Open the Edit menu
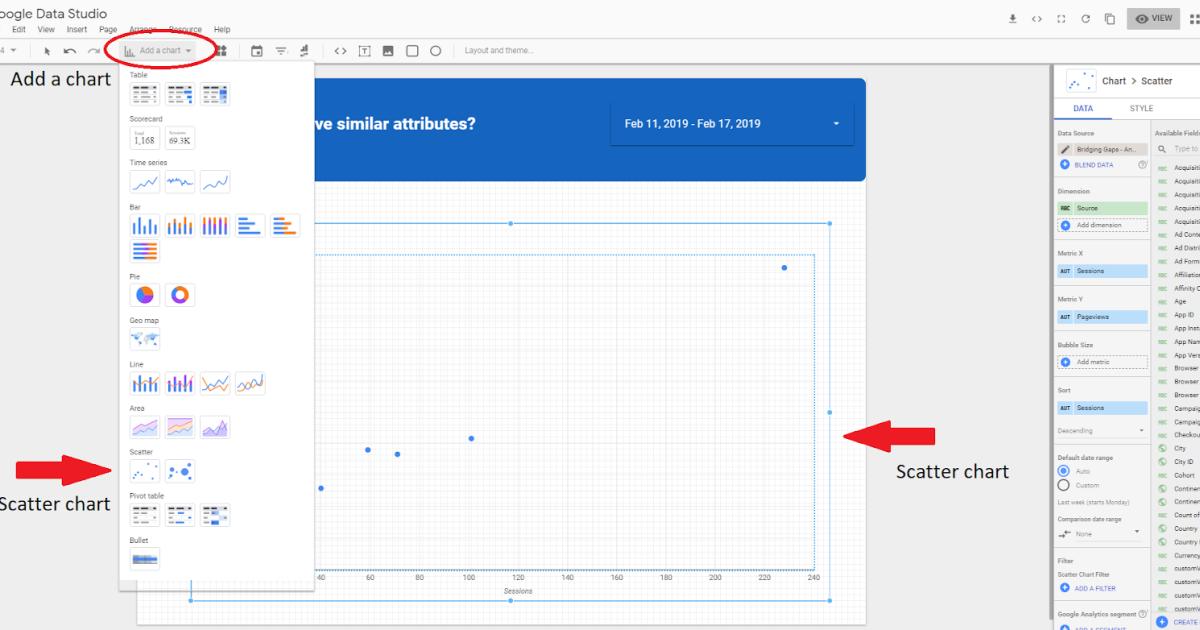Image resolution: width=1200 pixels, height=630 pixels. (19, 30)
